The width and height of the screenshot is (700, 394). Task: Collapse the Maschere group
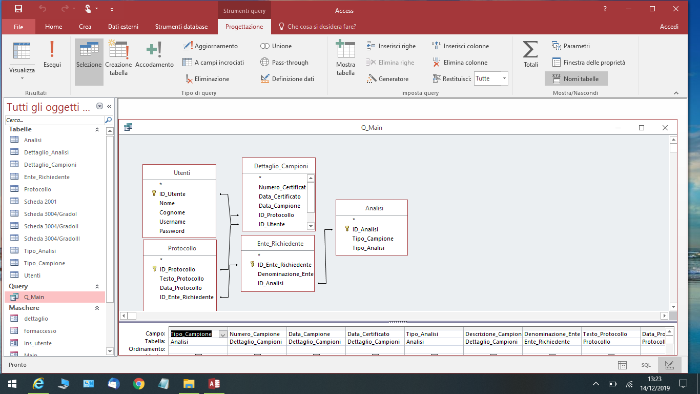[x=97, y=308]
